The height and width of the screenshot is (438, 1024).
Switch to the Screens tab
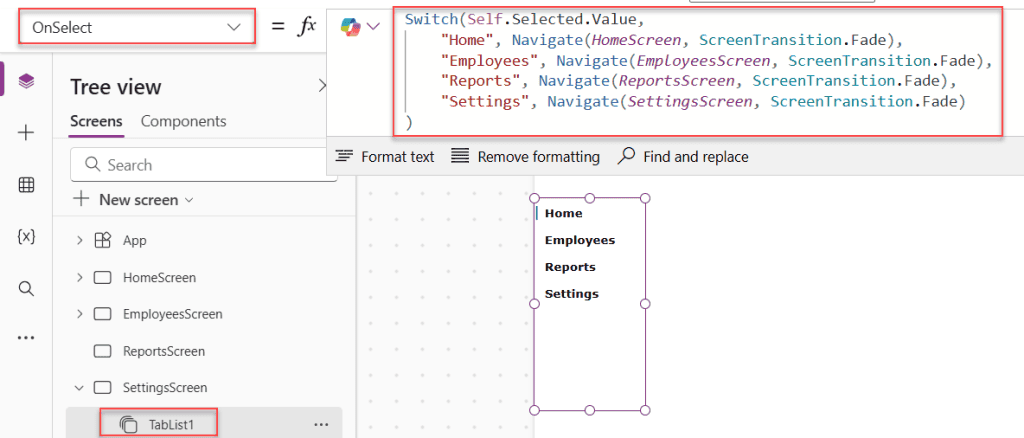[96, 121]
